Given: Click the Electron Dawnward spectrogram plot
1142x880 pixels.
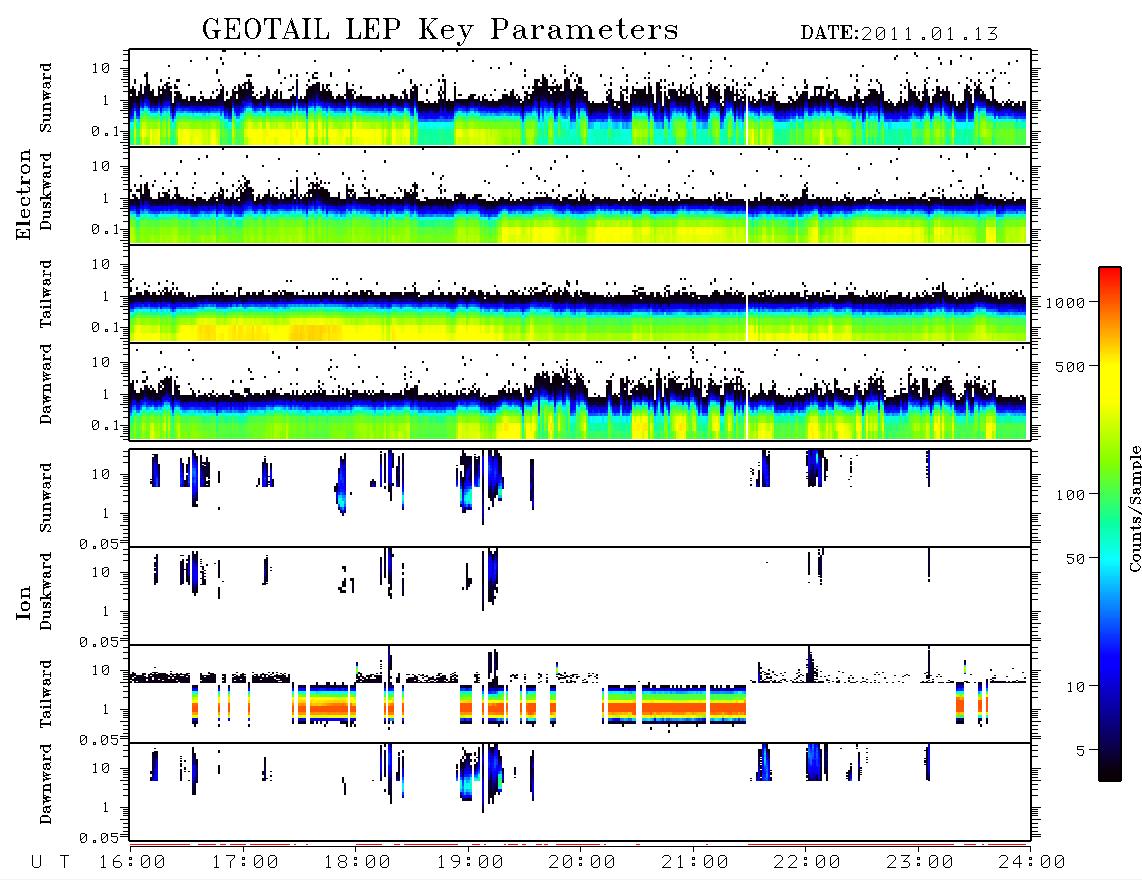Looking at the screenshot, I should 580,391.
